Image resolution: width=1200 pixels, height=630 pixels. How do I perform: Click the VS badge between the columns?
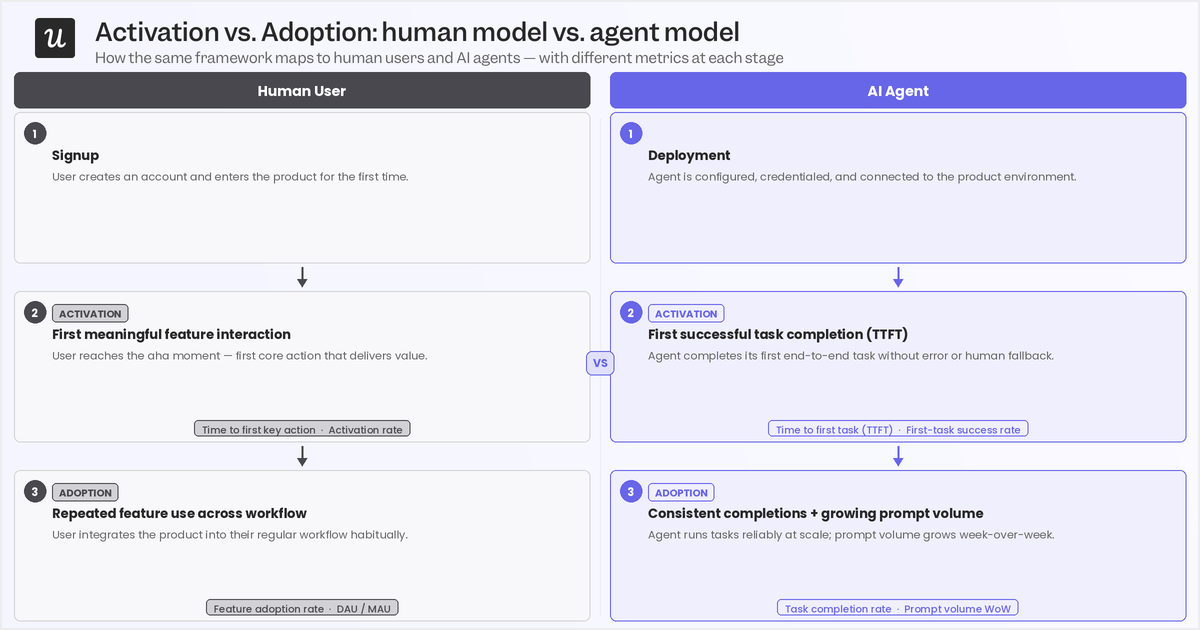pos(600,363)
